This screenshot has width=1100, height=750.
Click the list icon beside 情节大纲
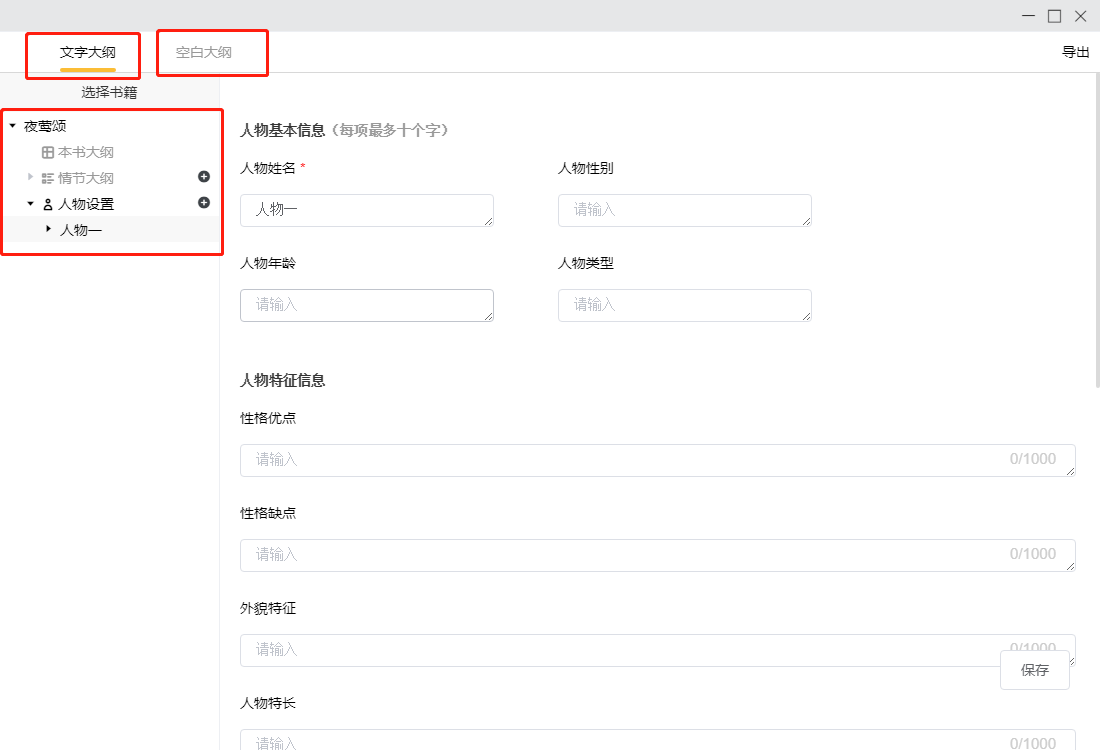(x=48, y=178)
